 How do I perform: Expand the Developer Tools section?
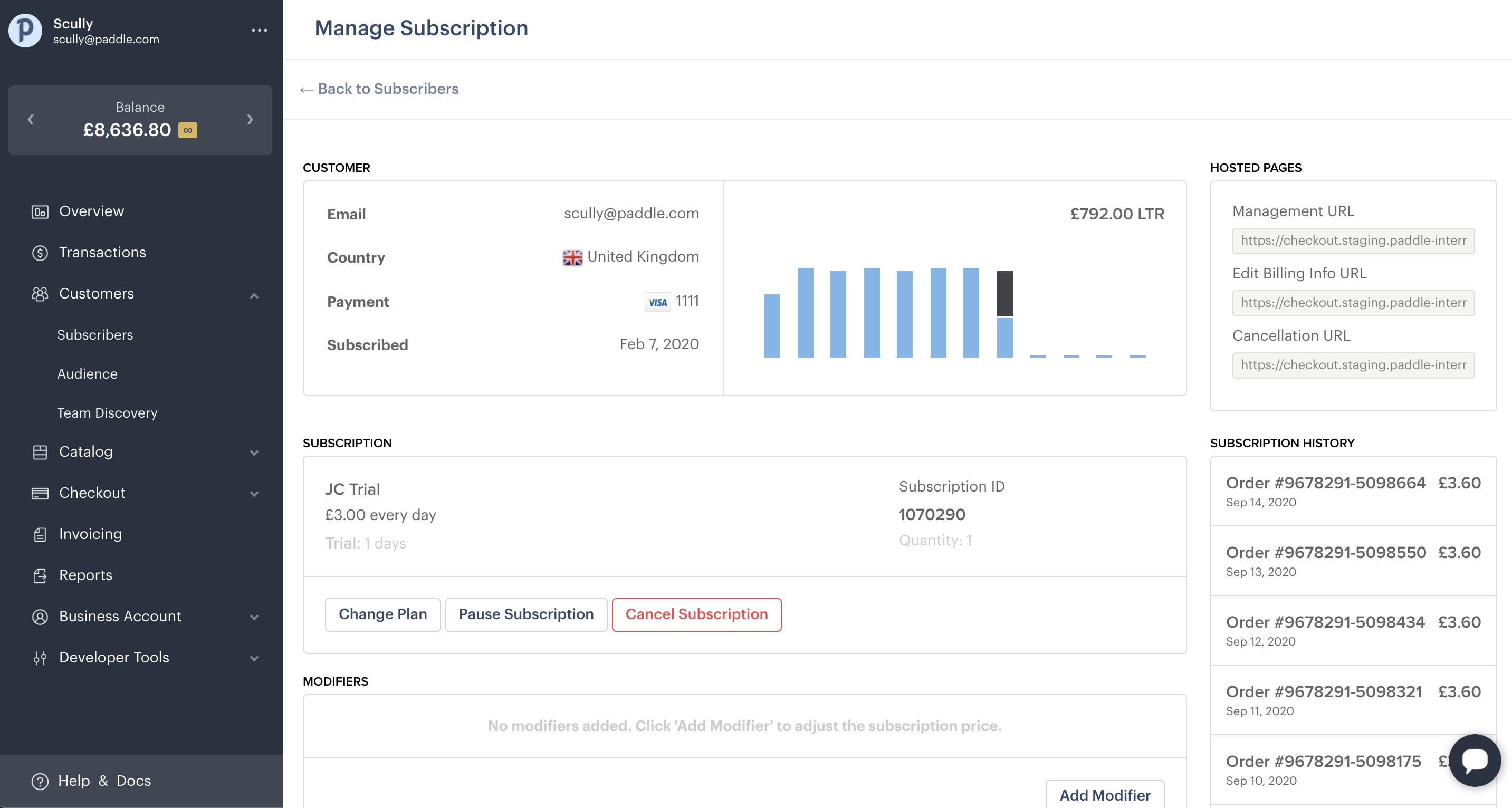254,658
